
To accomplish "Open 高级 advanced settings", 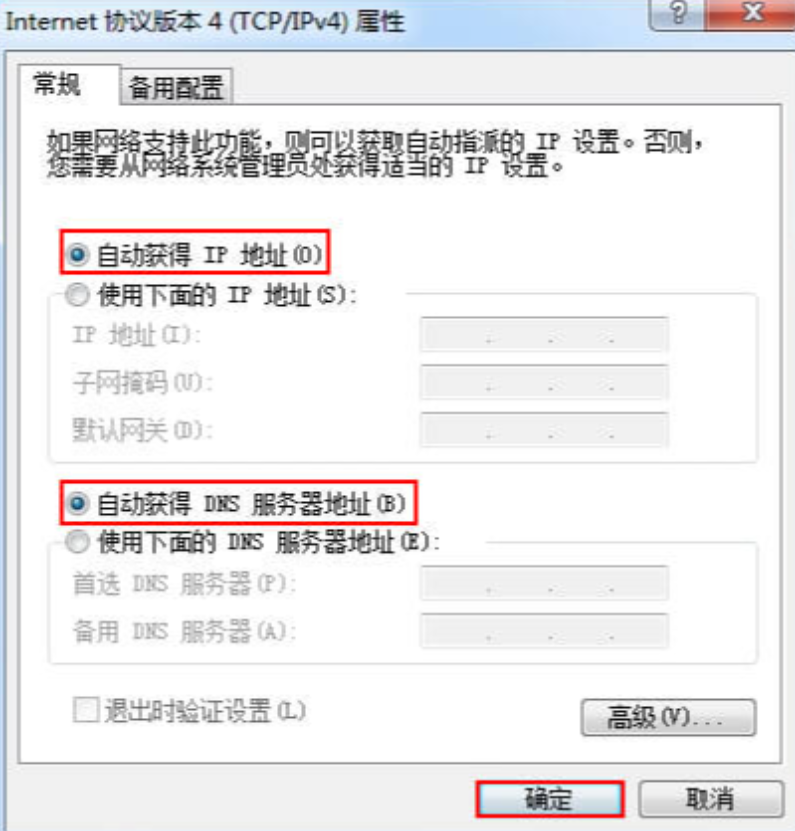I will pyautogui.click(x=668, y=718).
